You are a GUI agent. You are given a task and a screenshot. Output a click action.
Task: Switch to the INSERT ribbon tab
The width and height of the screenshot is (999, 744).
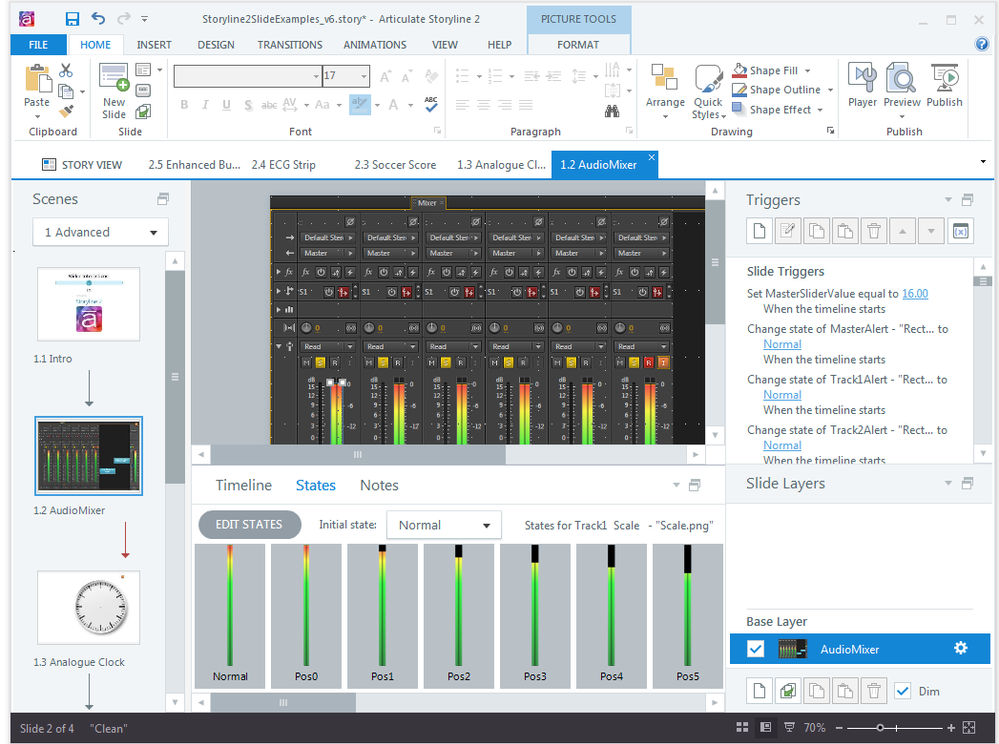pyautogui.click(x=154, y=45)
